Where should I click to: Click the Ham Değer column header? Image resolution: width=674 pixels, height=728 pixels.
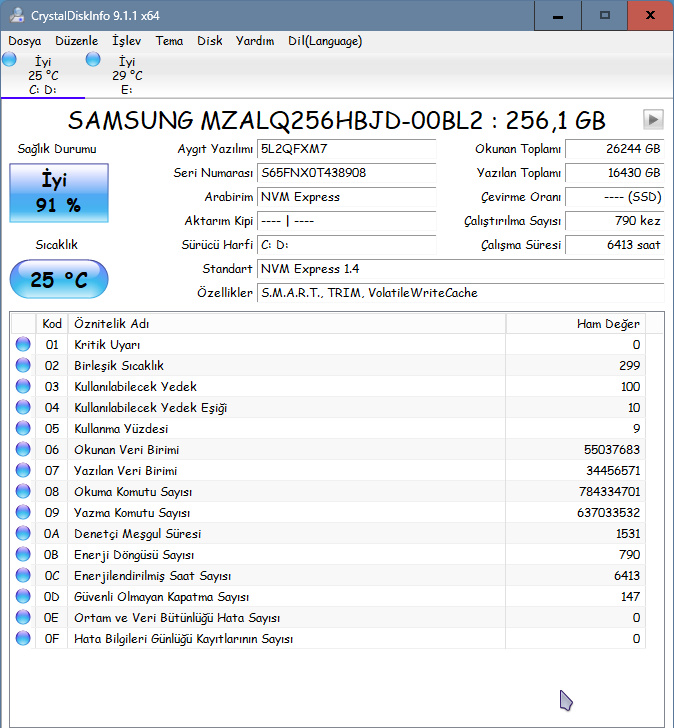pos(576,324)
